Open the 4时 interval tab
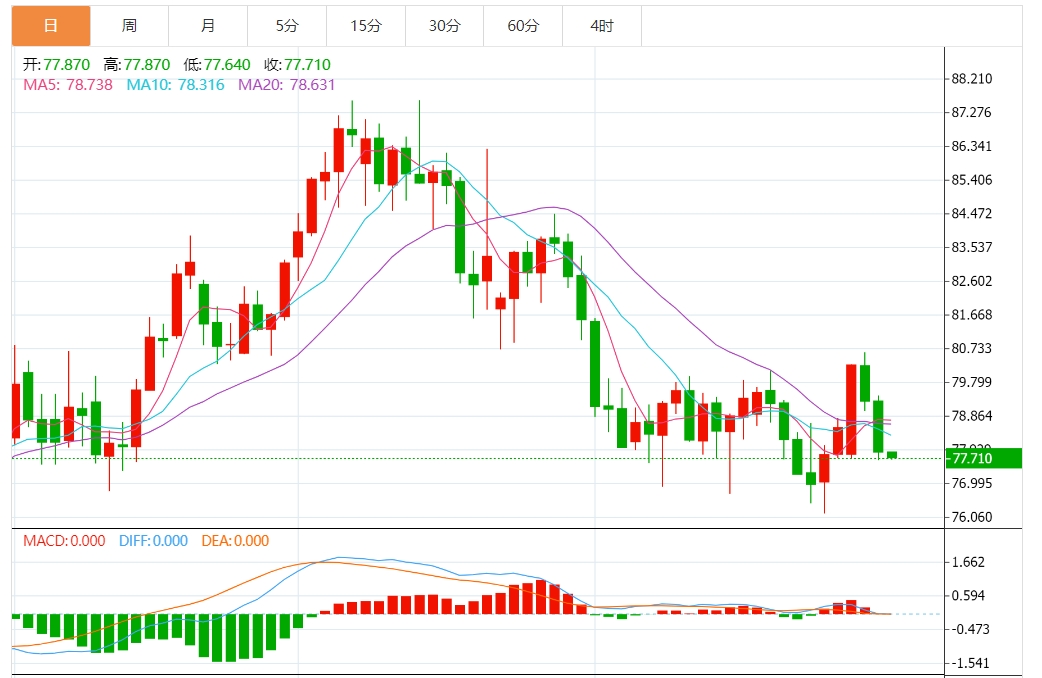1042x678 pixels. pyautogui.click(x=602, y=26)
